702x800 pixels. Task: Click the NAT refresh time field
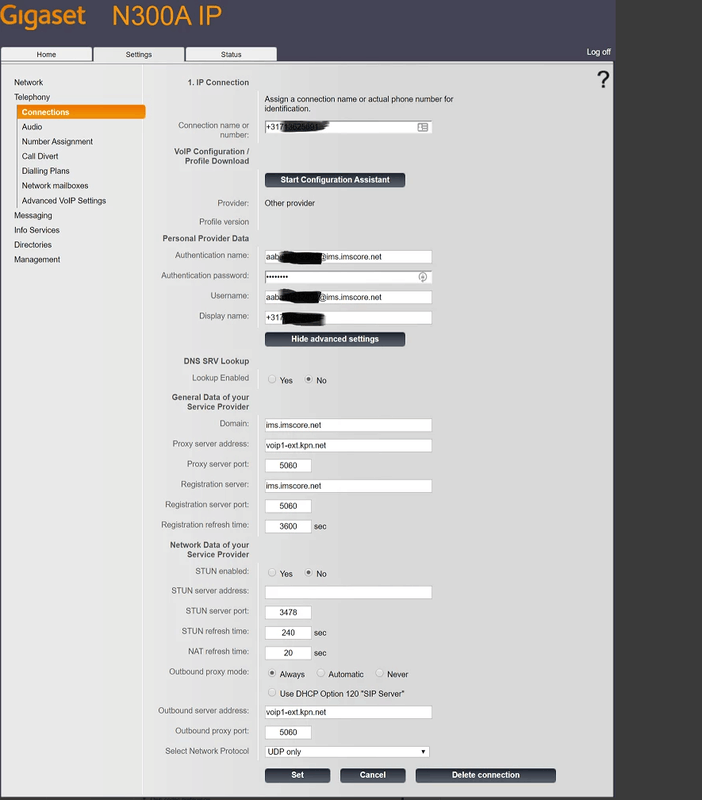pos(288,653)
